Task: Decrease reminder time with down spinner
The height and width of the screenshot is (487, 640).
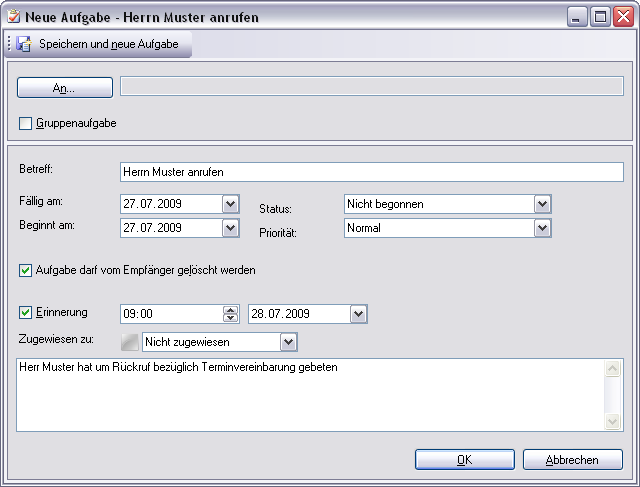Action: click(231, 318)
